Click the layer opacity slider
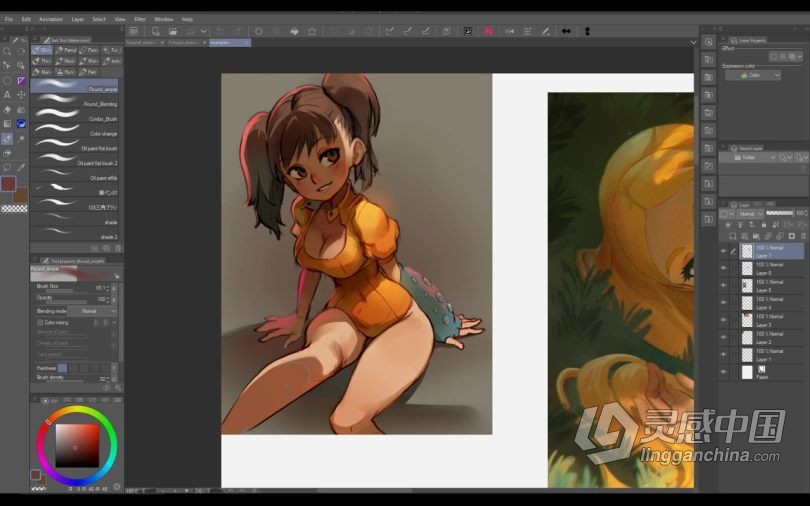Screen dimensions: 810x506 (780, 213)
